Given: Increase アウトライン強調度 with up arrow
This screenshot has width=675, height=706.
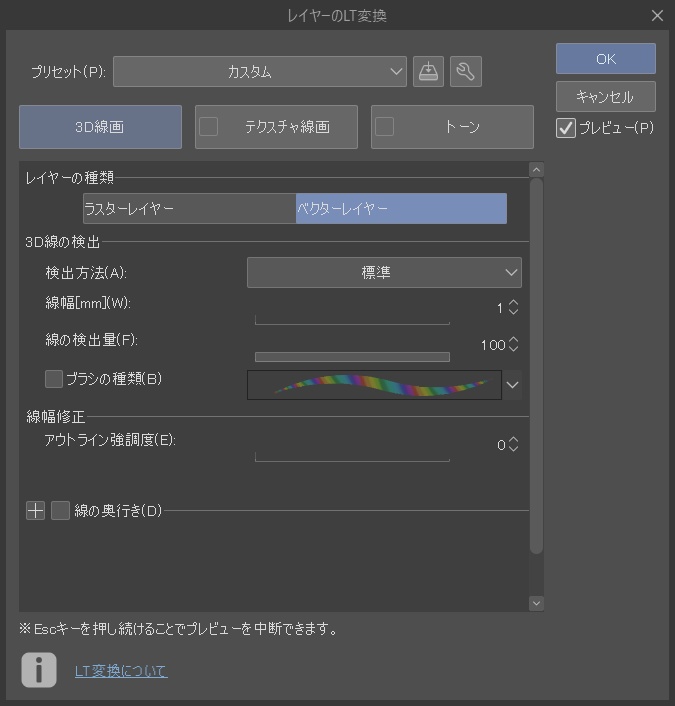Looking at the screenshot, I should [x=513, y=440].
